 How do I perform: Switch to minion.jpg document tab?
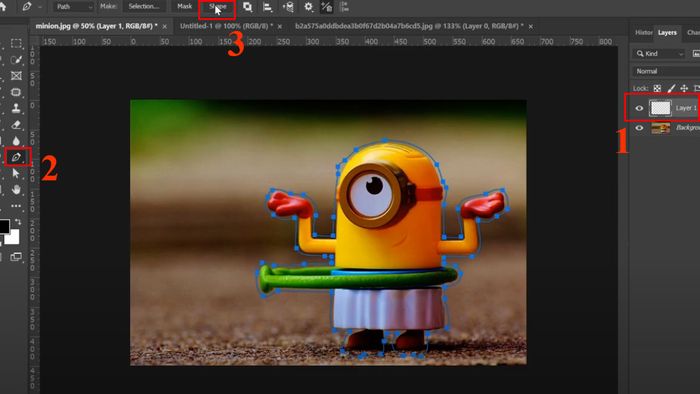tap(96, 26)
